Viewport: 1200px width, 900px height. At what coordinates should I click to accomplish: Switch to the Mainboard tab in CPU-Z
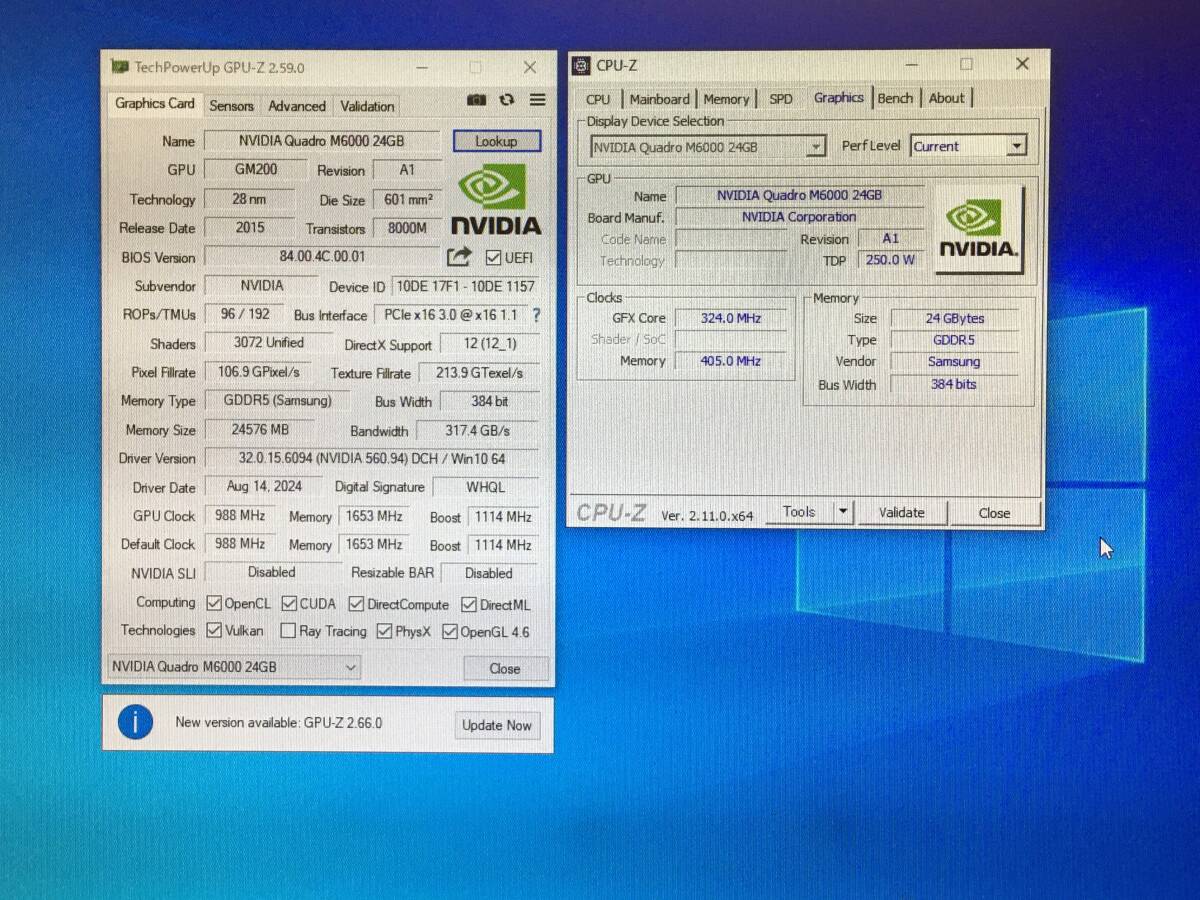point(660,99)
